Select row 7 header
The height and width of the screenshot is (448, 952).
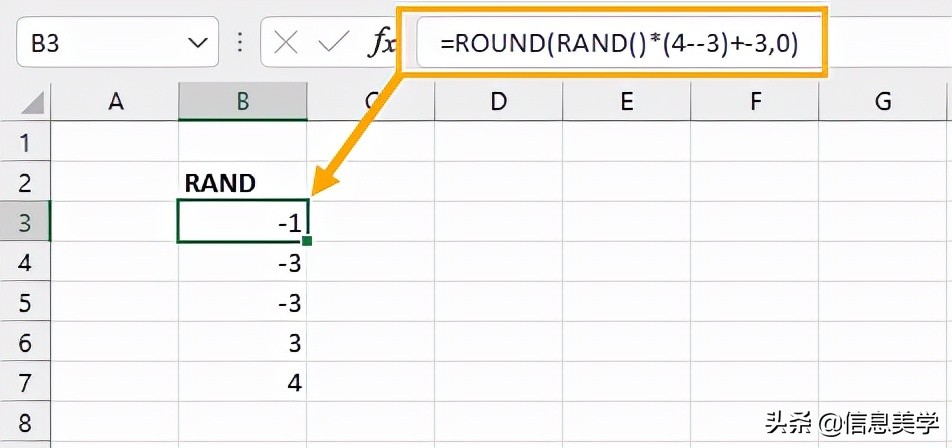(25, 382)
